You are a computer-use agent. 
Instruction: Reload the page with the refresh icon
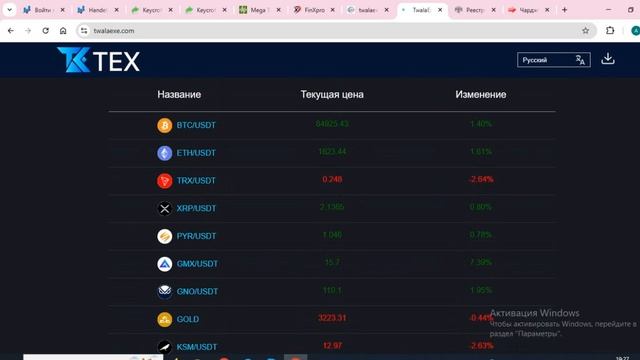click(45, 31)
